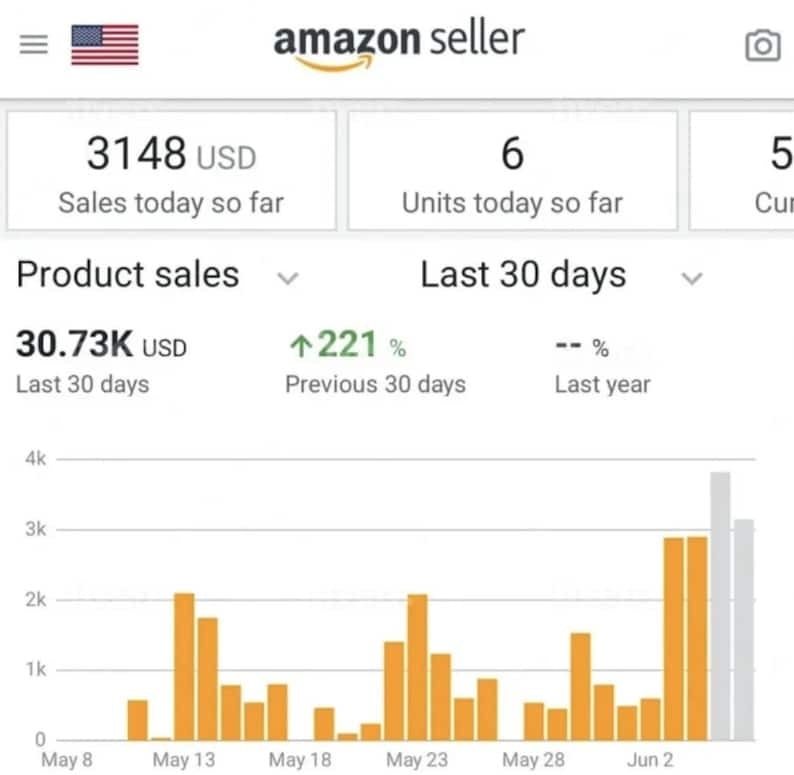Select the last gray bar in chart

coord(744,630)
